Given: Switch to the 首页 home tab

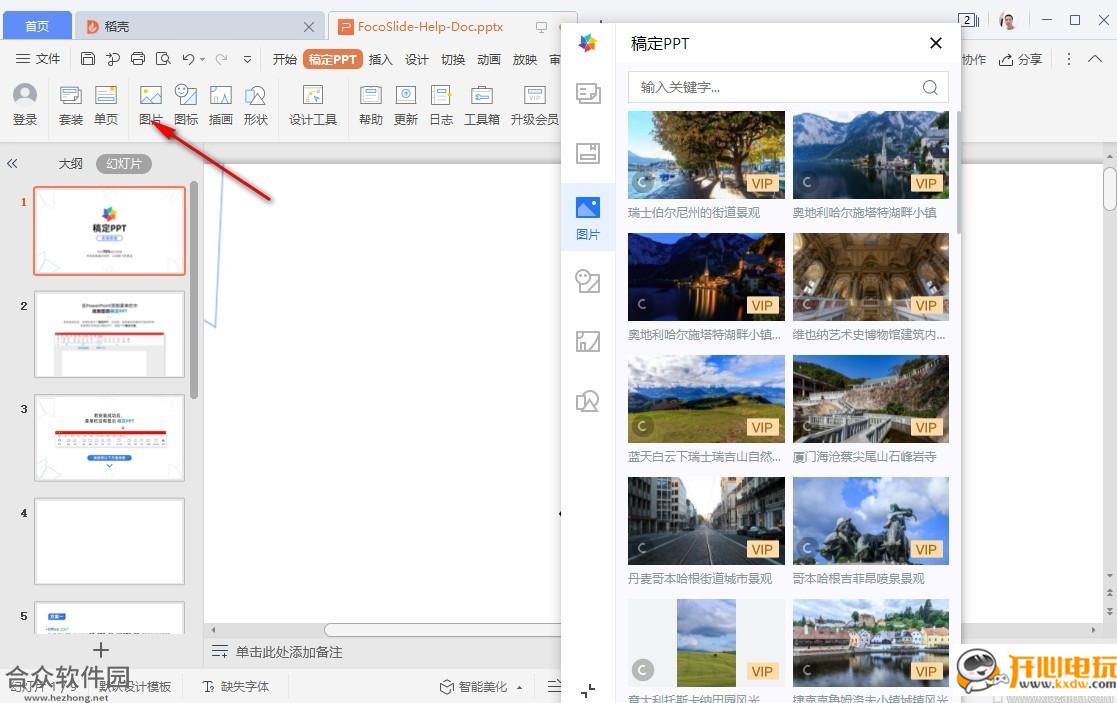Looking at the screenshot, I should [x=37, y=26].
